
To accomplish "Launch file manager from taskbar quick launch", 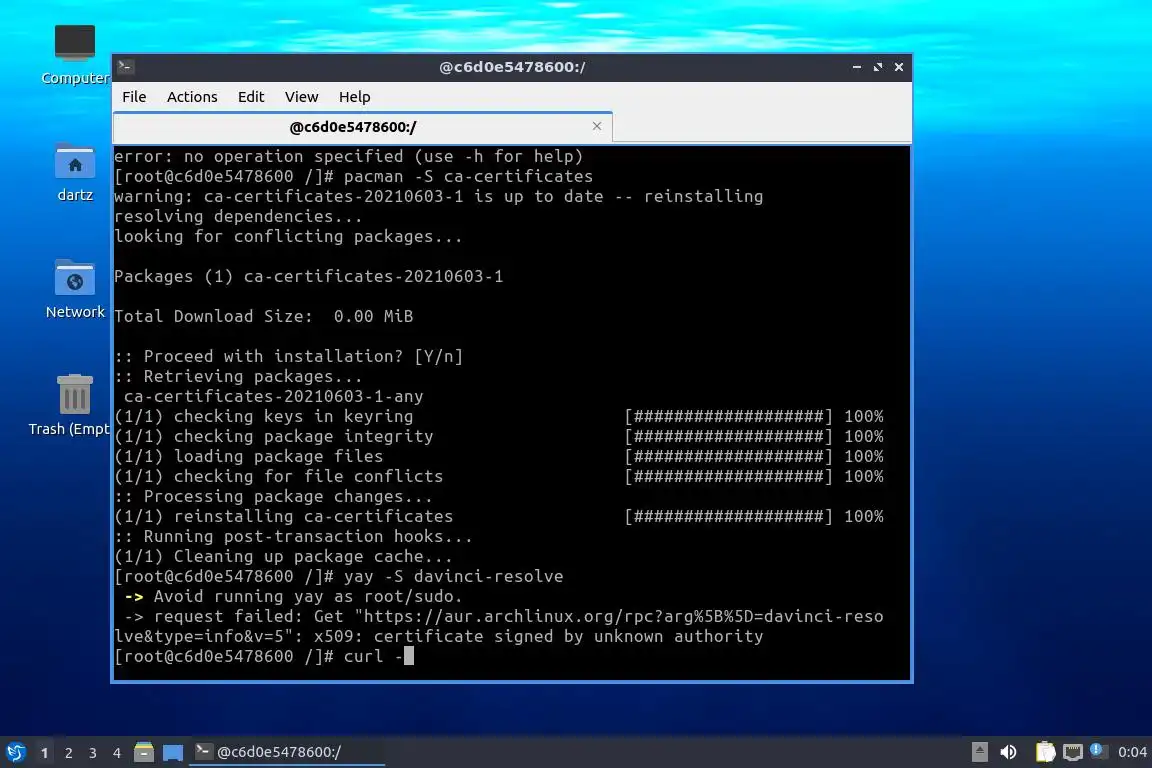I will pyautogui.click(x=144, y=752).
